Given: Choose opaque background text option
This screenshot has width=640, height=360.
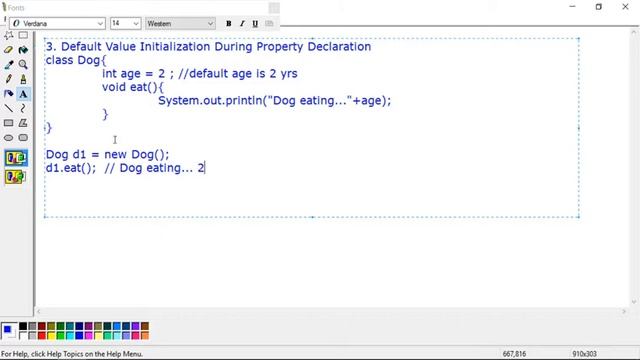Looking at the screenshot, I should [x=16, y=158].
